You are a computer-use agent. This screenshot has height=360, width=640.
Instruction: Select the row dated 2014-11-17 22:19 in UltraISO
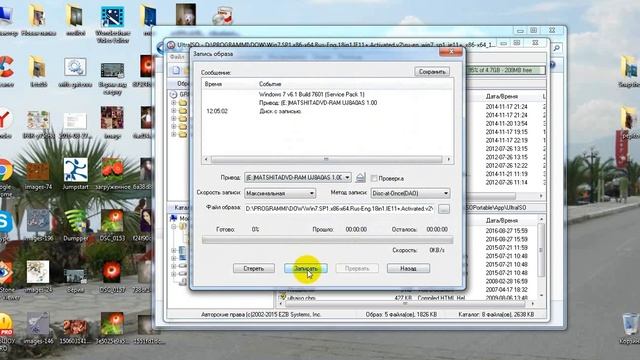coord(507,140)
